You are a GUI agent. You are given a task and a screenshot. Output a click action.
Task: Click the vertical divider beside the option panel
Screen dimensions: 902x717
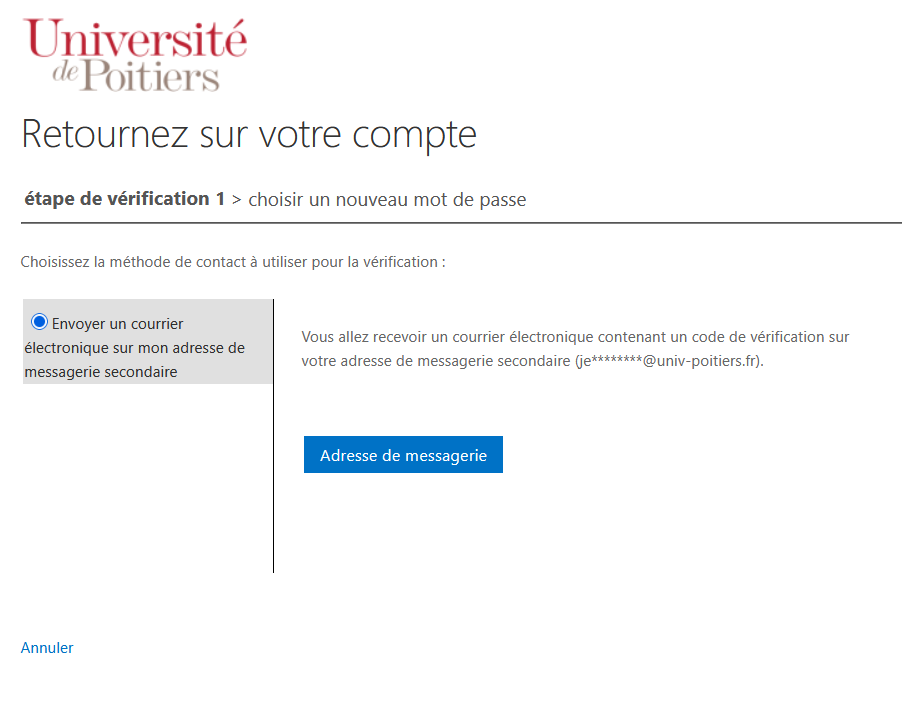pos(273,436)
